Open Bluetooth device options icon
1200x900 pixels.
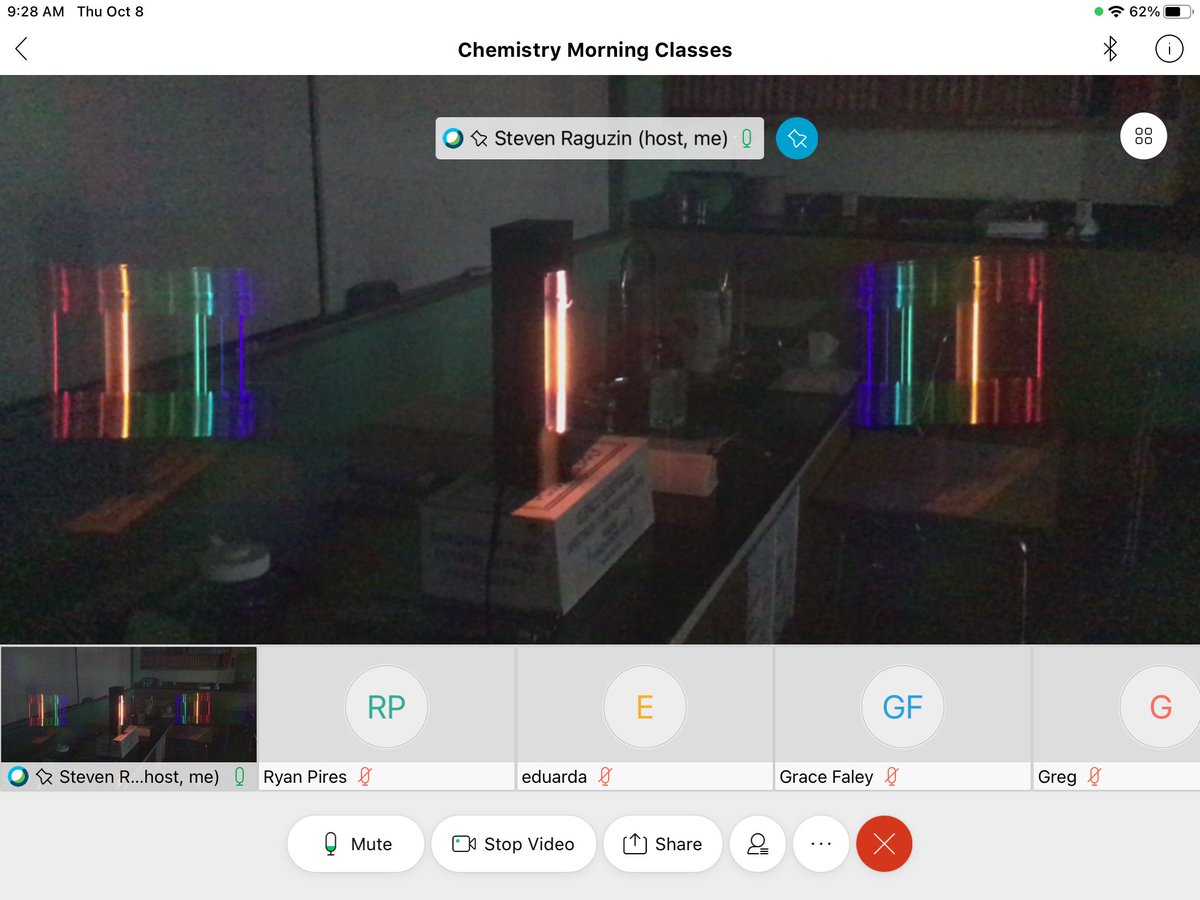click(x=1110, y=49)
